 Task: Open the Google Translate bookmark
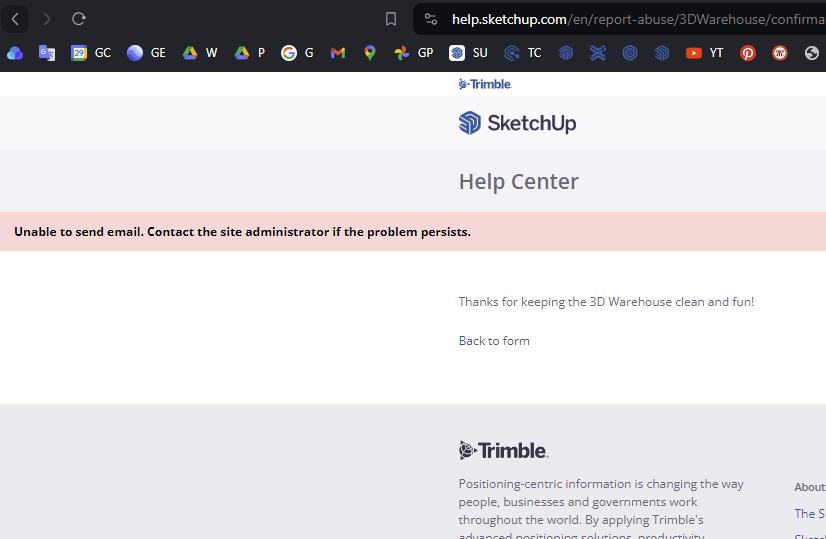(47, 53)
